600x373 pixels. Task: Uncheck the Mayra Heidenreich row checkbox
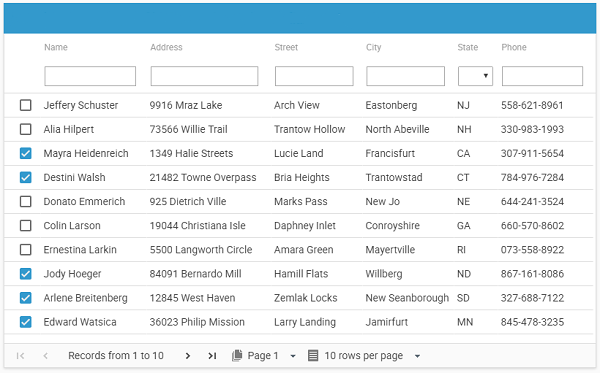(26, 153)
